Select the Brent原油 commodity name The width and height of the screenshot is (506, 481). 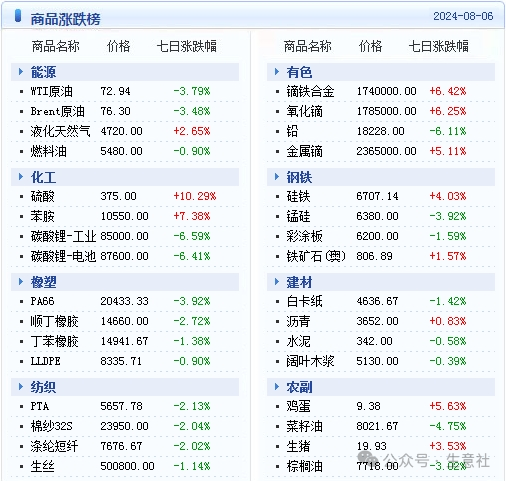click(57, 111)
